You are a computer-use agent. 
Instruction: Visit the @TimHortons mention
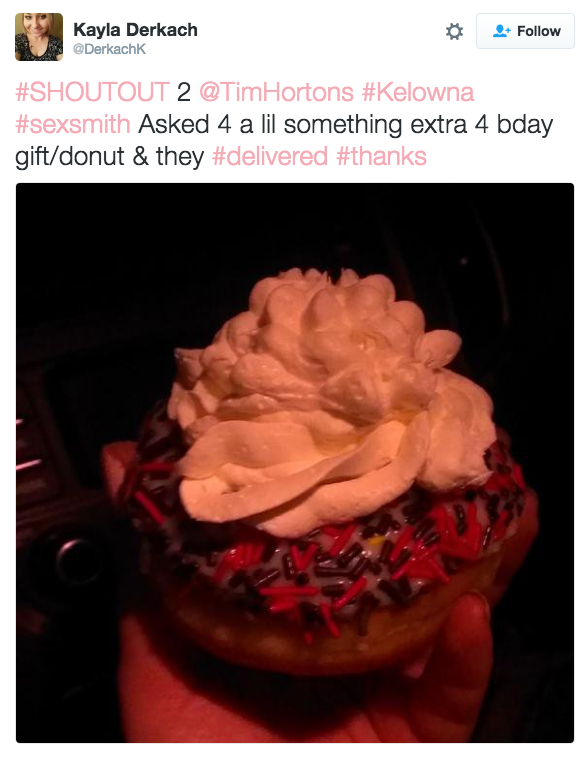pos(276,92)
